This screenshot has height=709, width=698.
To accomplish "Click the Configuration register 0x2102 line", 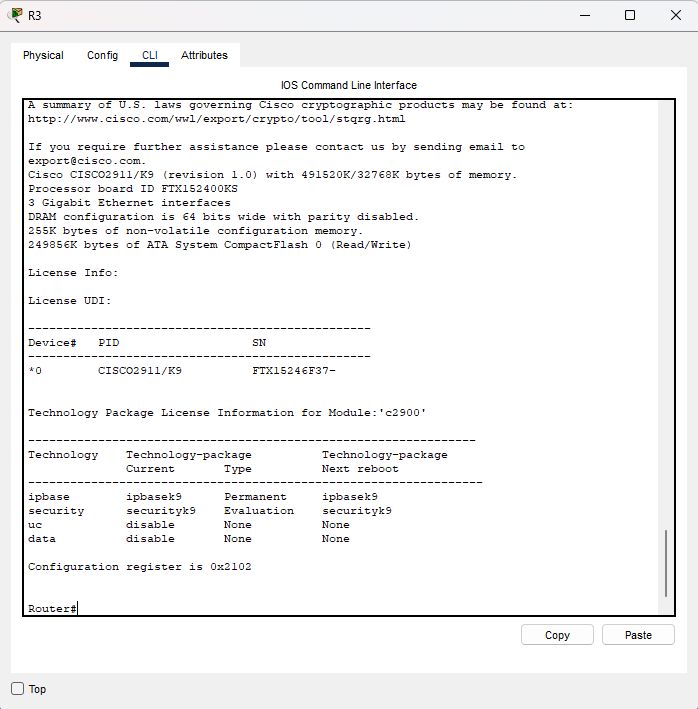I will pos(140,567).
